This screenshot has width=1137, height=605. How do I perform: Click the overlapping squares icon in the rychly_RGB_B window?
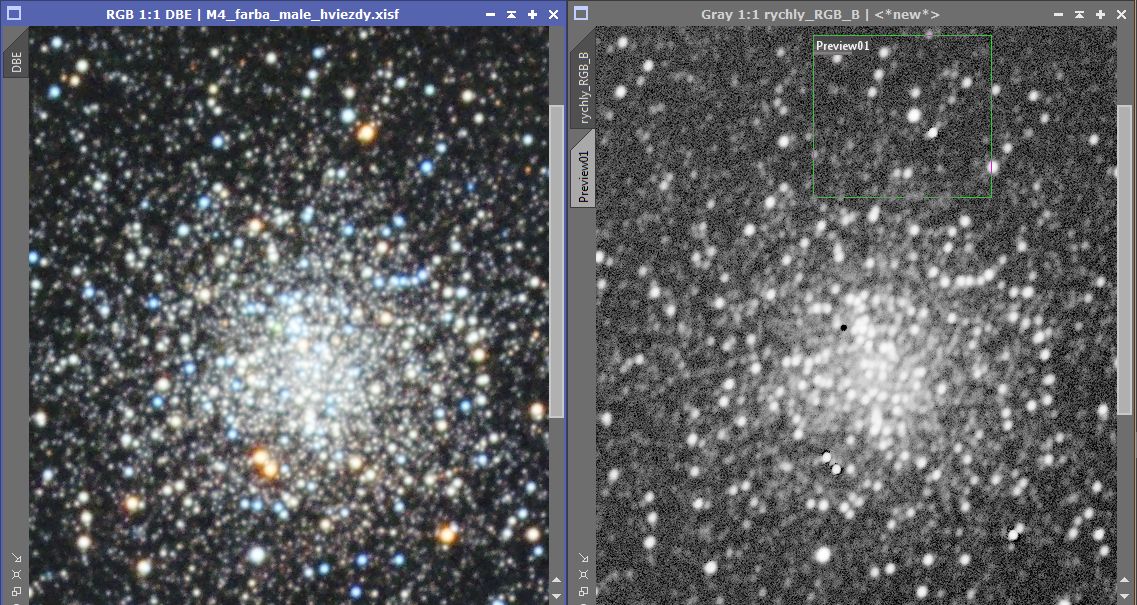tap(584, 592)
